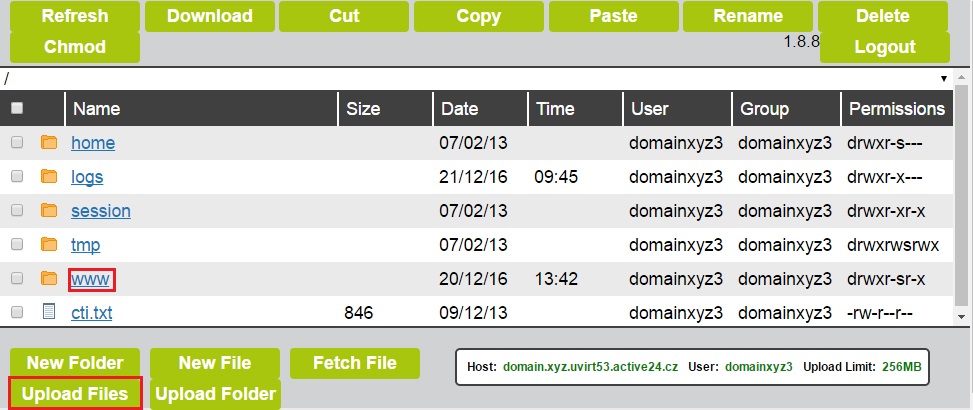Open the cti.txt file link
The image size is (973, 410).
[92, 313]
